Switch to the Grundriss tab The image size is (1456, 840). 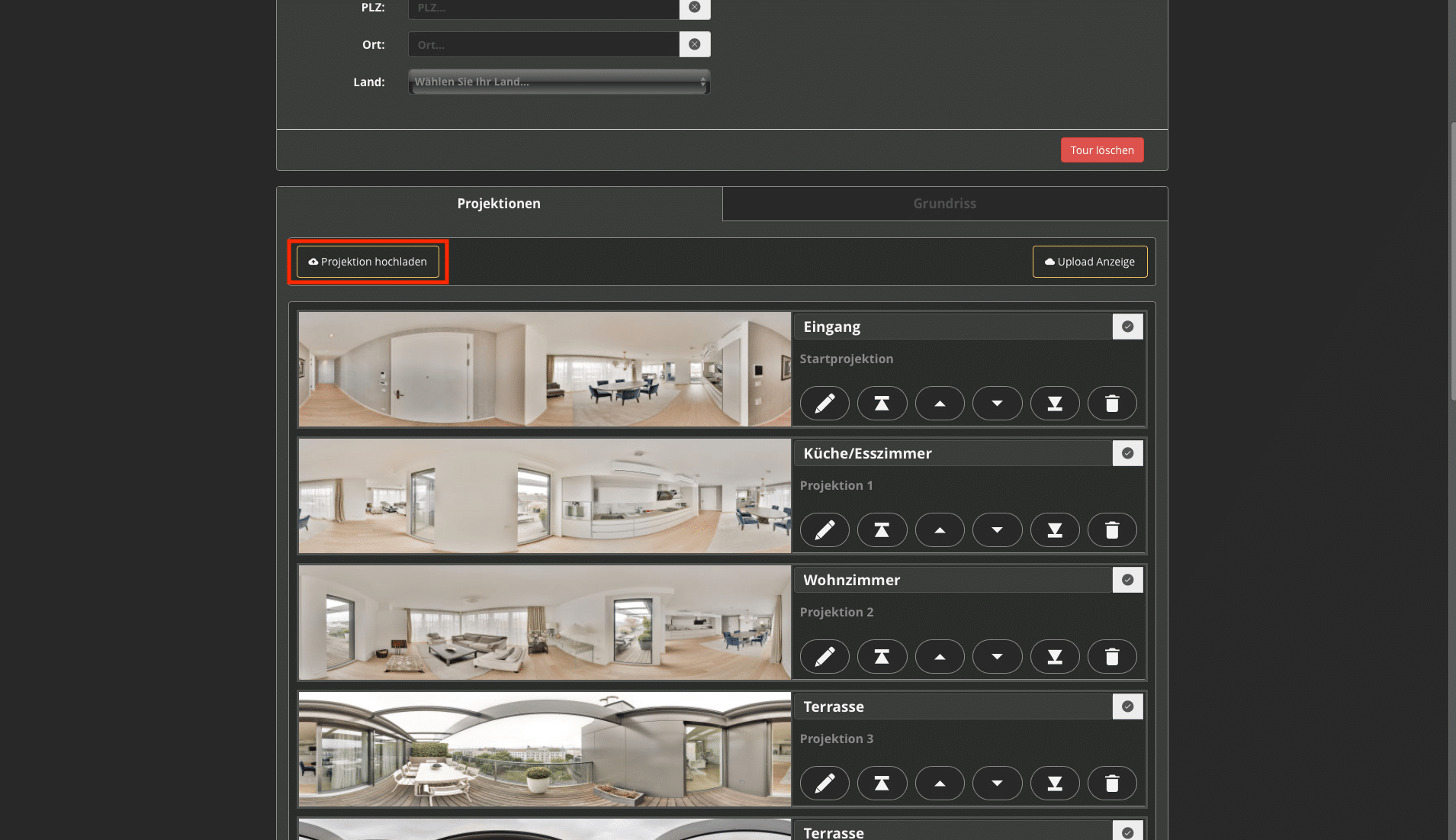pyautogui.click(x=944, y=204)
